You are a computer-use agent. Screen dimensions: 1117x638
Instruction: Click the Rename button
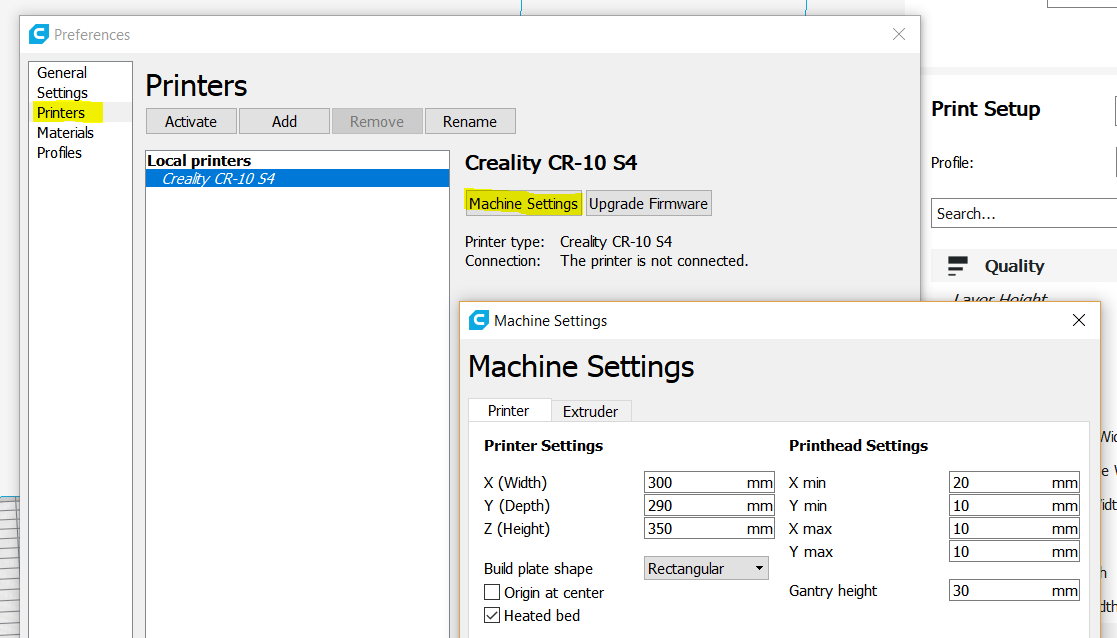470,121
